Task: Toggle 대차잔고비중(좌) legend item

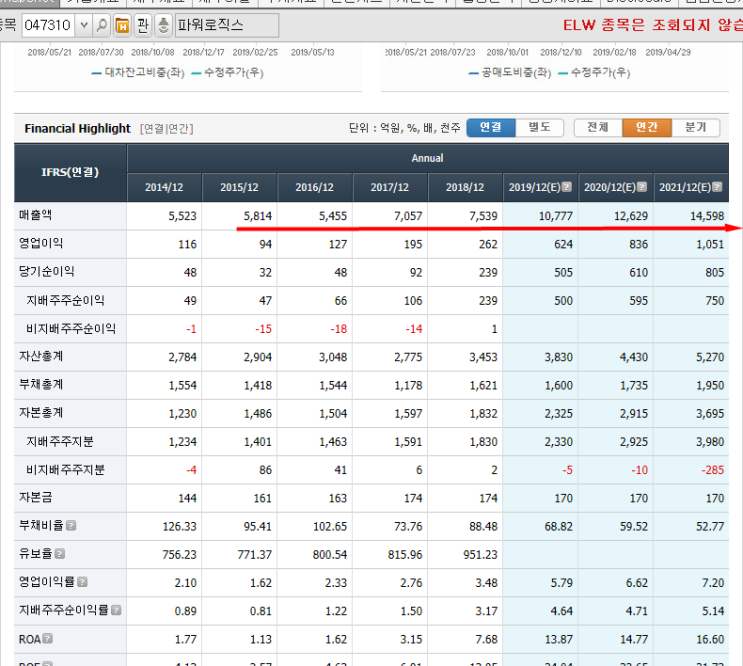Action: (x=138, y=72)
